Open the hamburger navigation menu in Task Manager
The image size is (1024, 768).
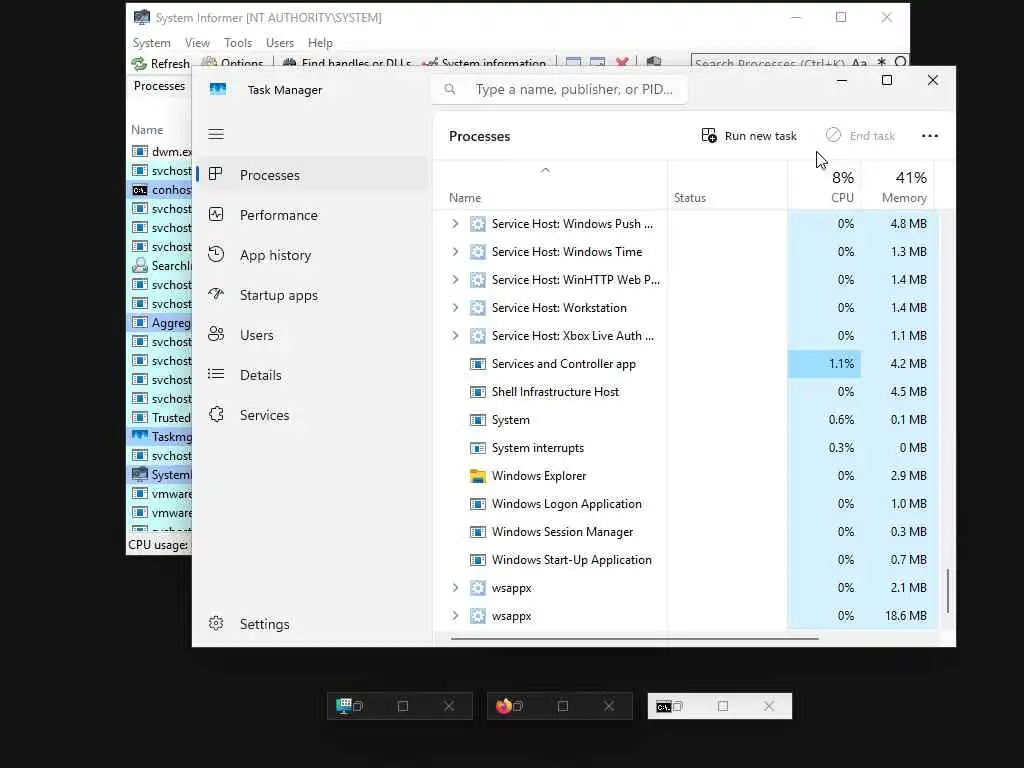pos(216,134)
